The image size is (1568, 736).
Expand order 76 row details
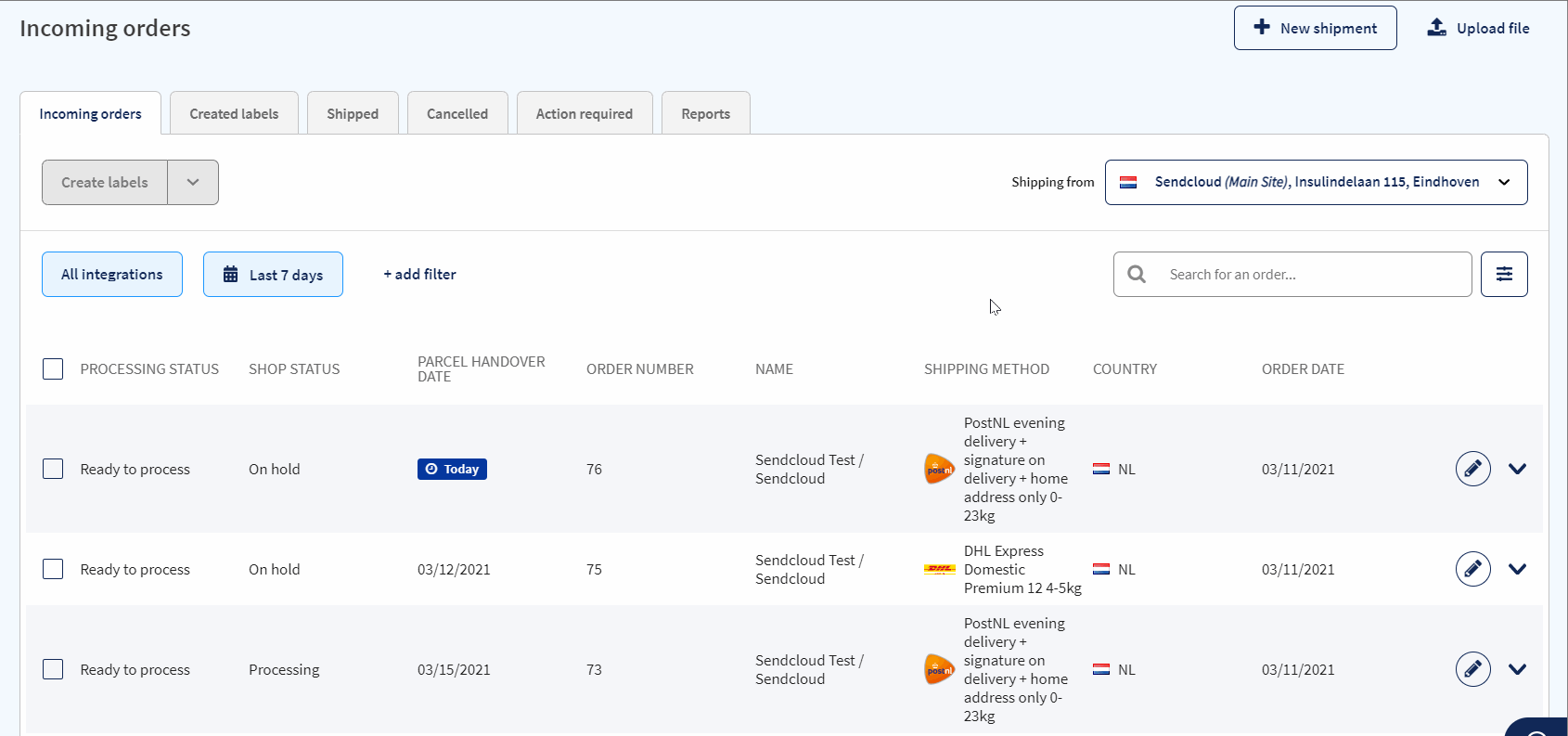click(x=1518, y=469)
